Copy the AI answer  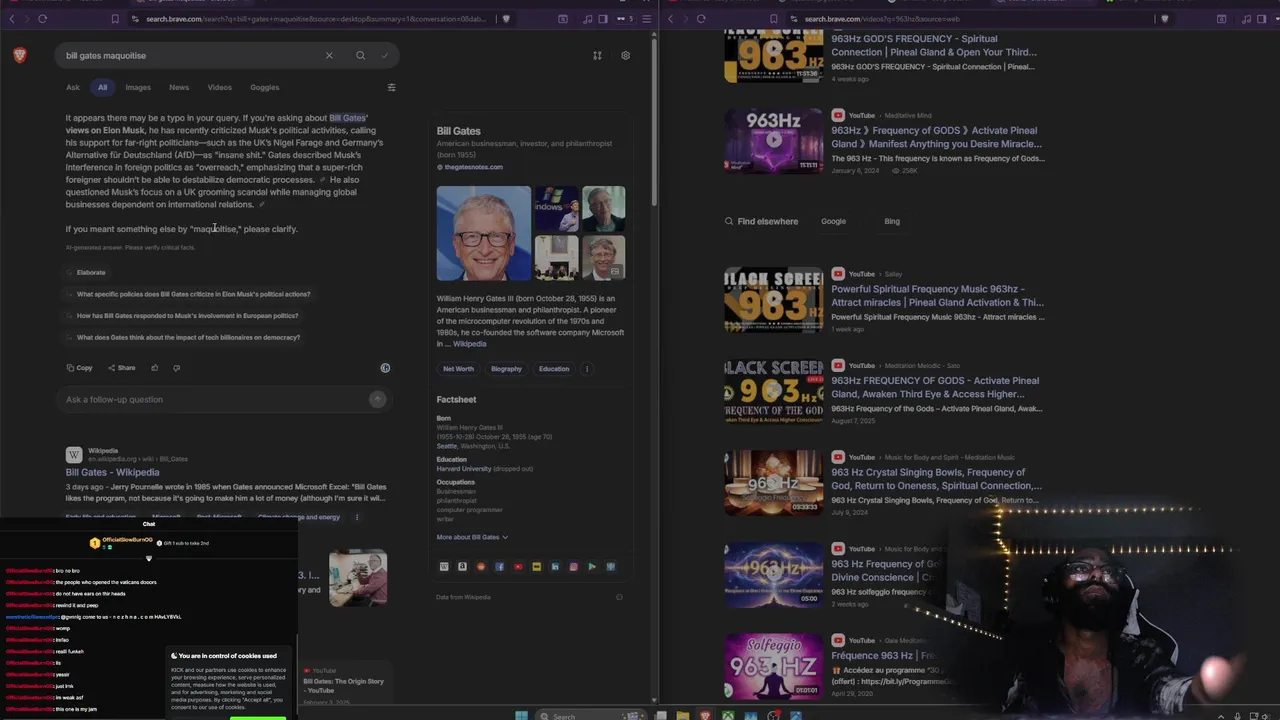(79, 368)
